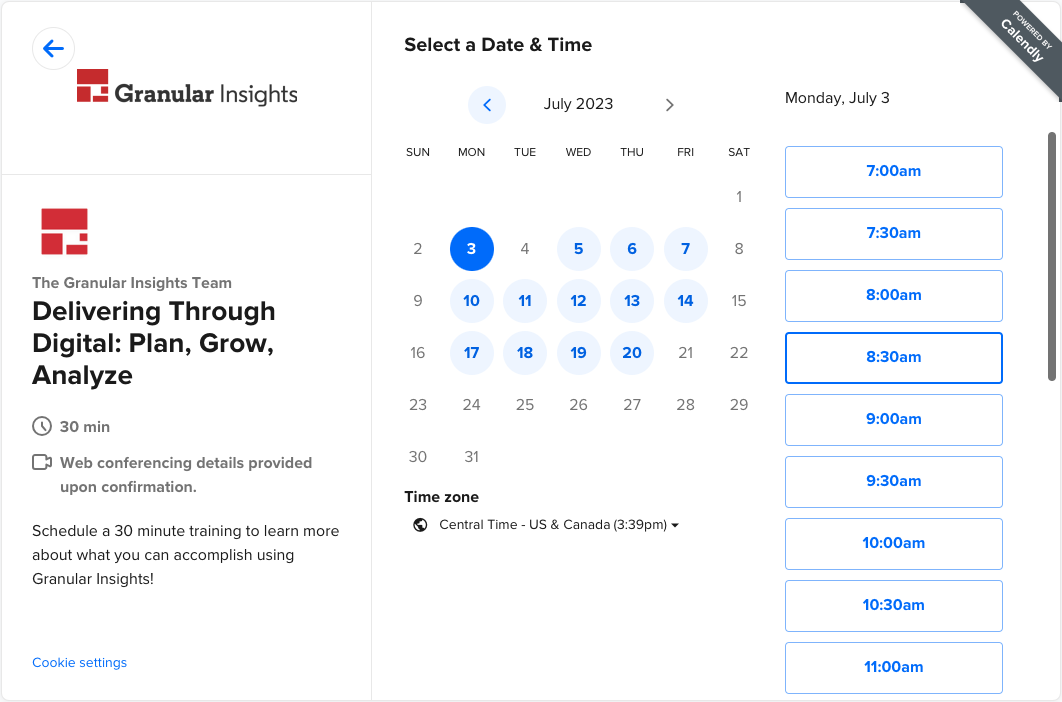Select July 10 on the calendar
Screen dimensions: 1062x702
[x=471, y=301]
